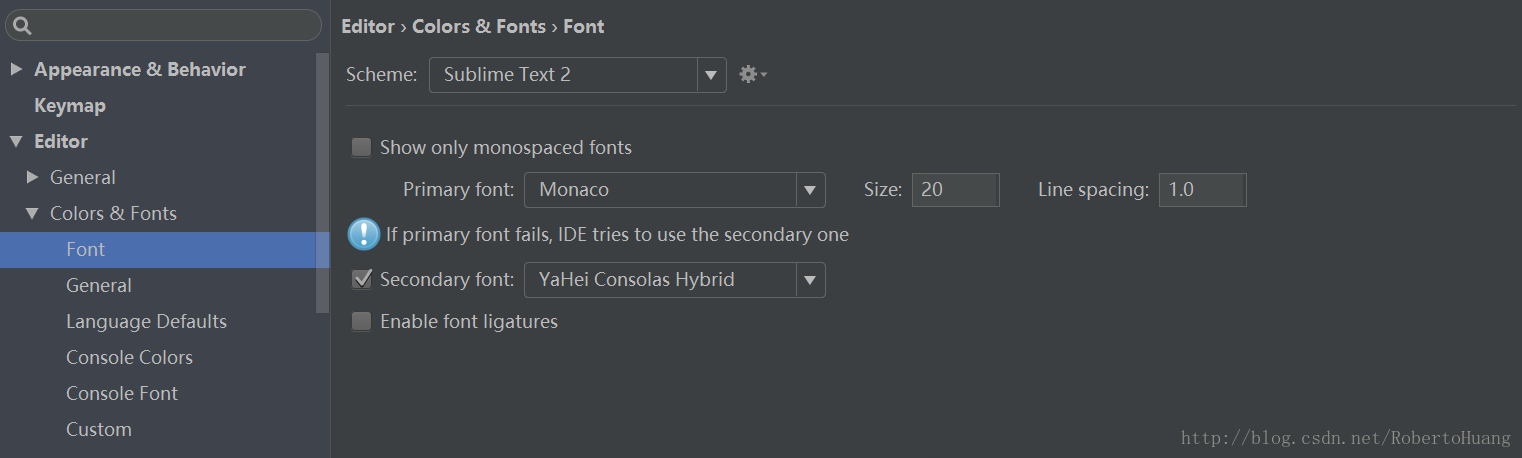Click the sidebar vertical scrollbar
Viewport: 1522px width, 458px height.
coord(322,180)
